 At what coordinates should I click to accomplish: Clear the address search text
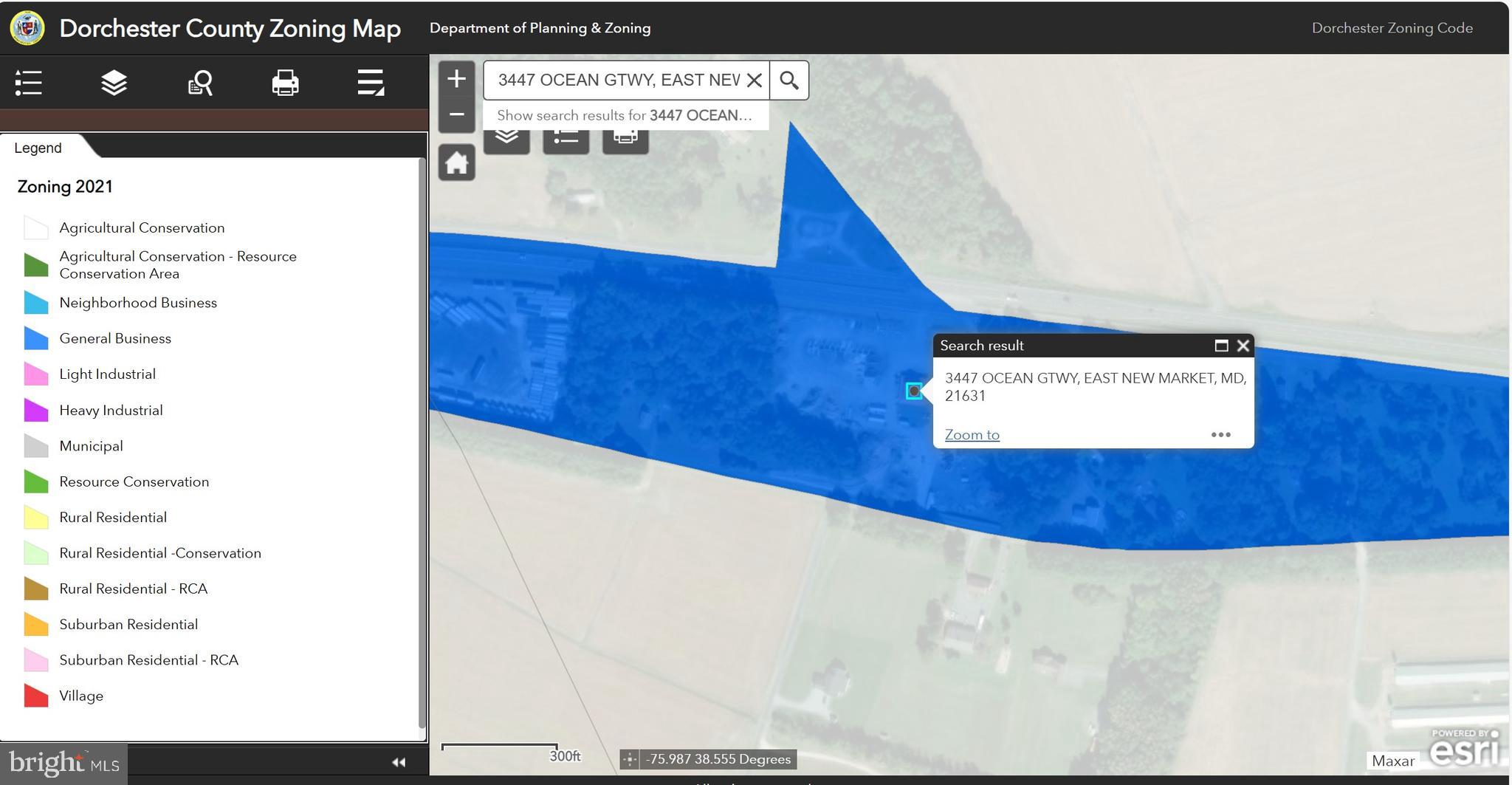coord(754,80)
